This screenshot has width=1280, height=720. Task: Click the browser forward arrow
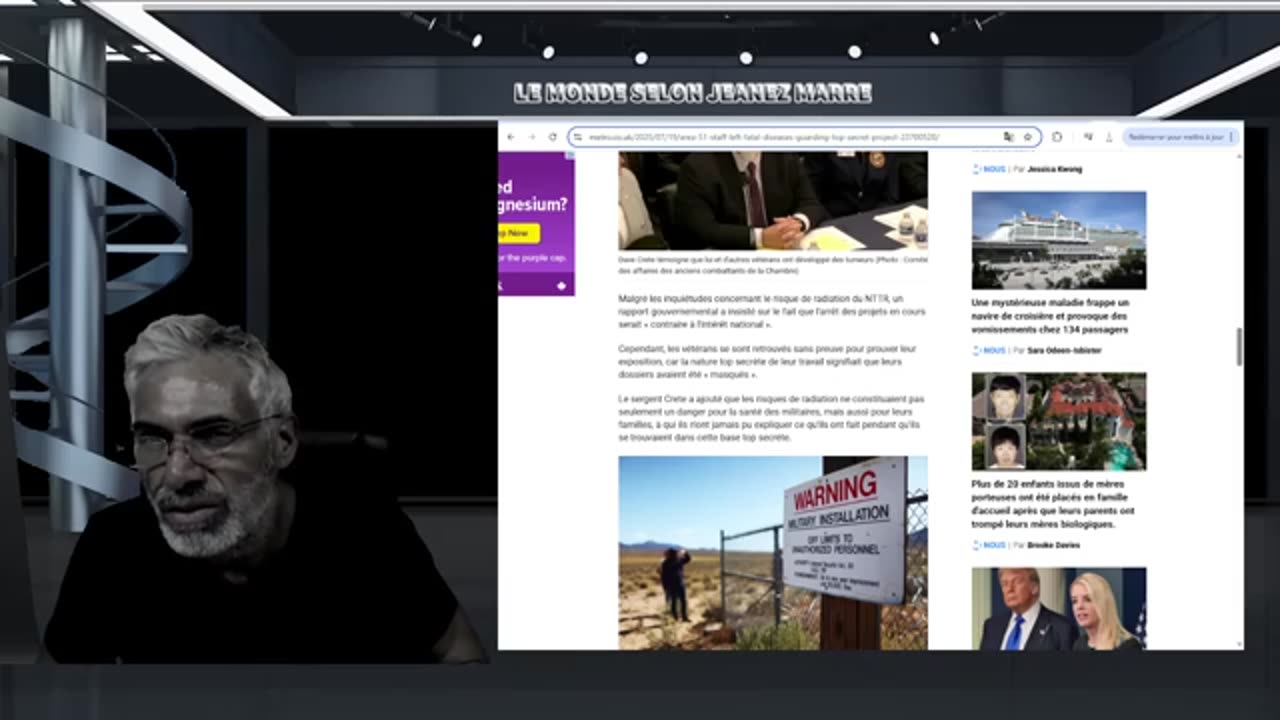[x=532, y=137]
